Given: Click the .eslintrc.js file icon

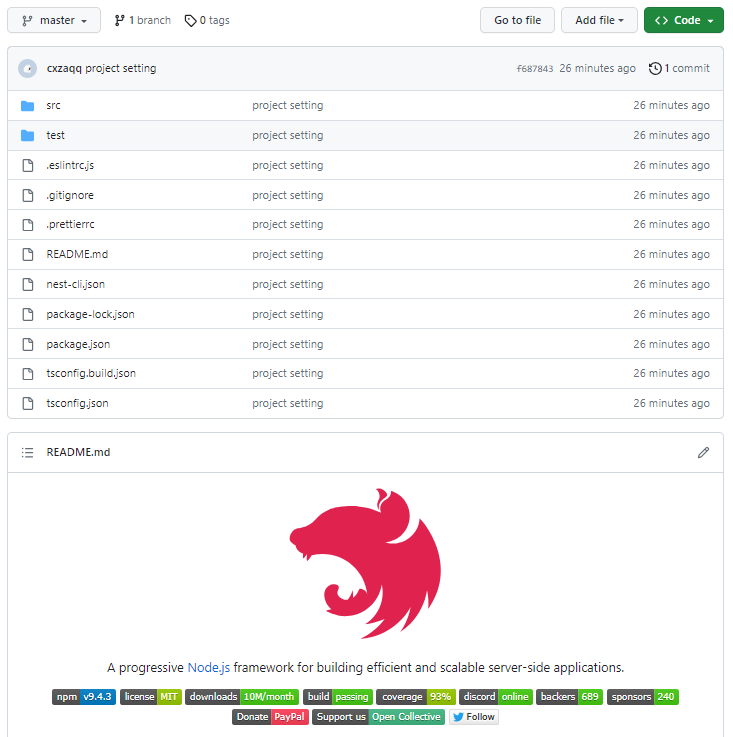Looking at the screenshot, I should coord(28,165).
